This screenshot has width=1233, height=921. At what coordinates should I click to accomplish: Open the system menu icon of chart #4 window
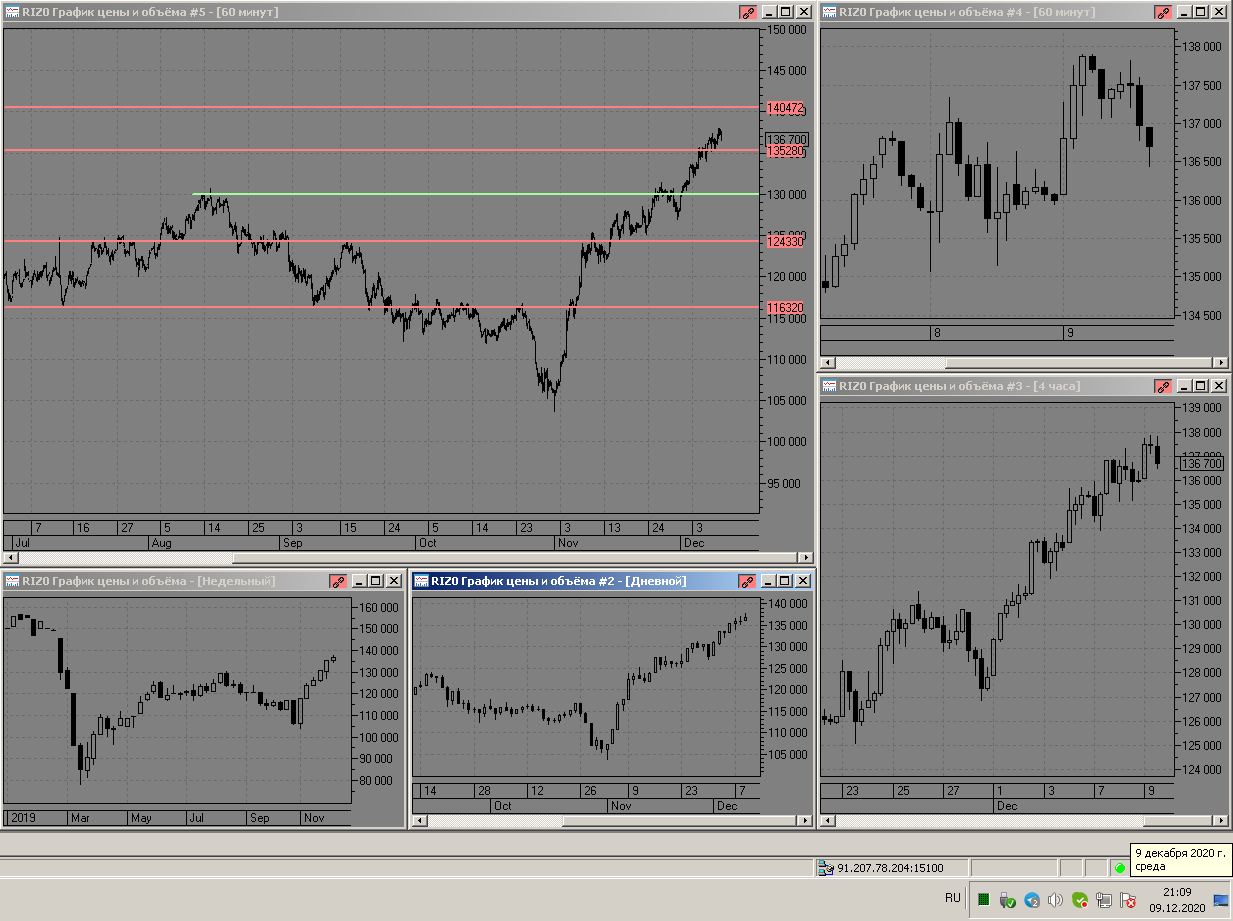829,13
